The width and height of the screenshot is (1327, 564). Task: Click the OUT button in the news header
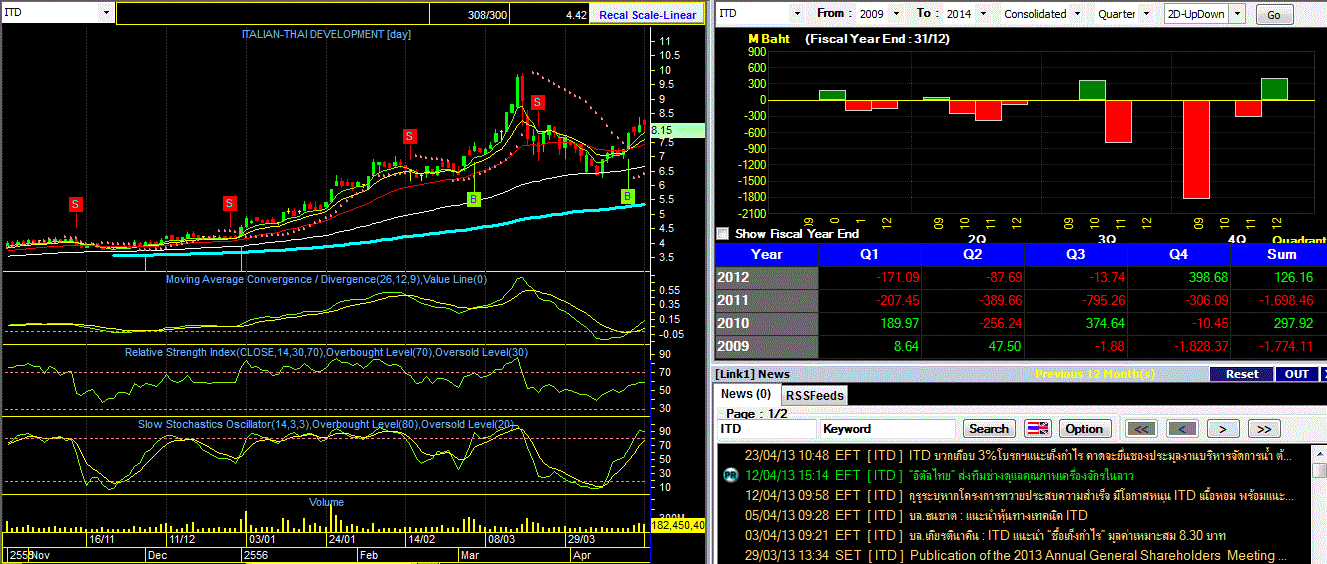click(x=1297, y=374)
